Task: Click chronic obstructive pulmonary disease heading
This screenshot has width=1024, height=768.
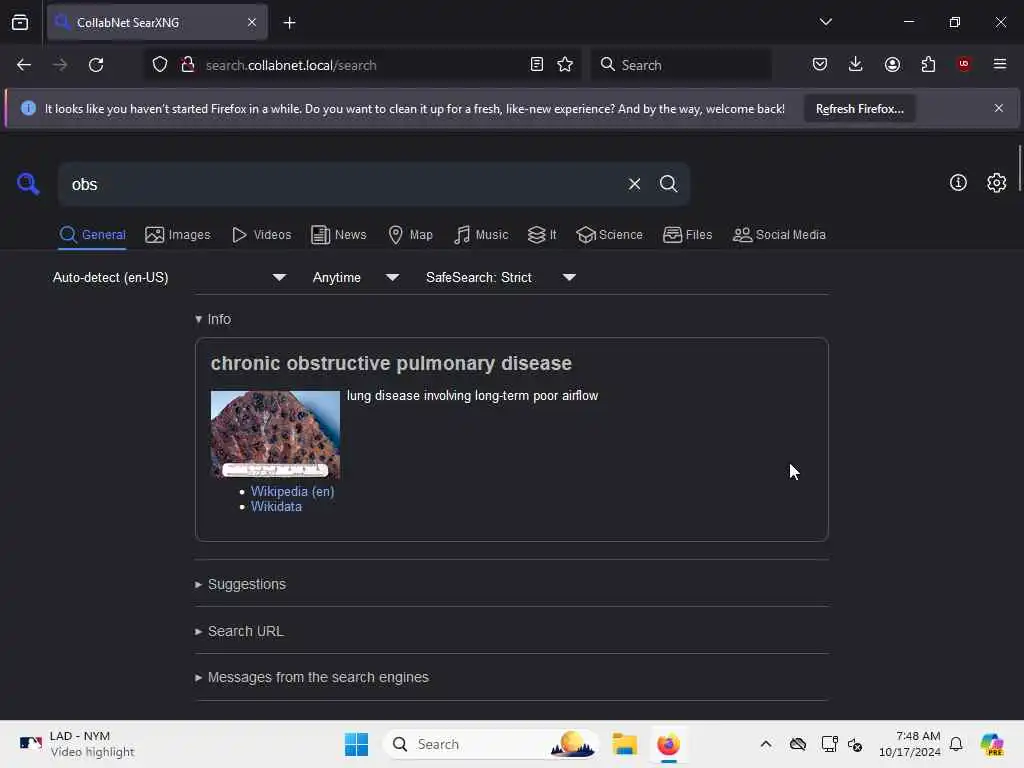Action: coord(391,363)
